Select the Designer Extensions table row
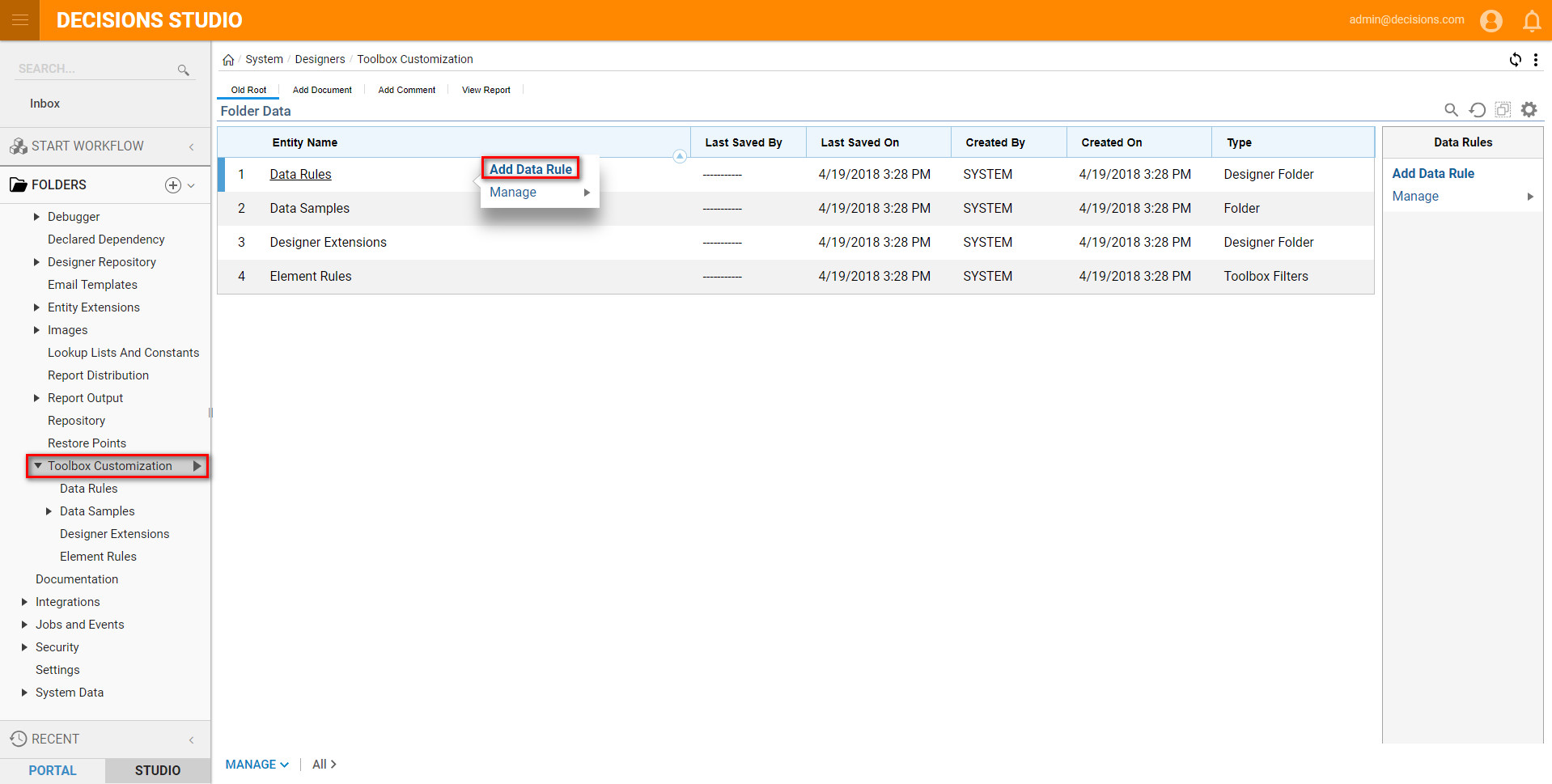1552x784 pixels. click(795, 243)
